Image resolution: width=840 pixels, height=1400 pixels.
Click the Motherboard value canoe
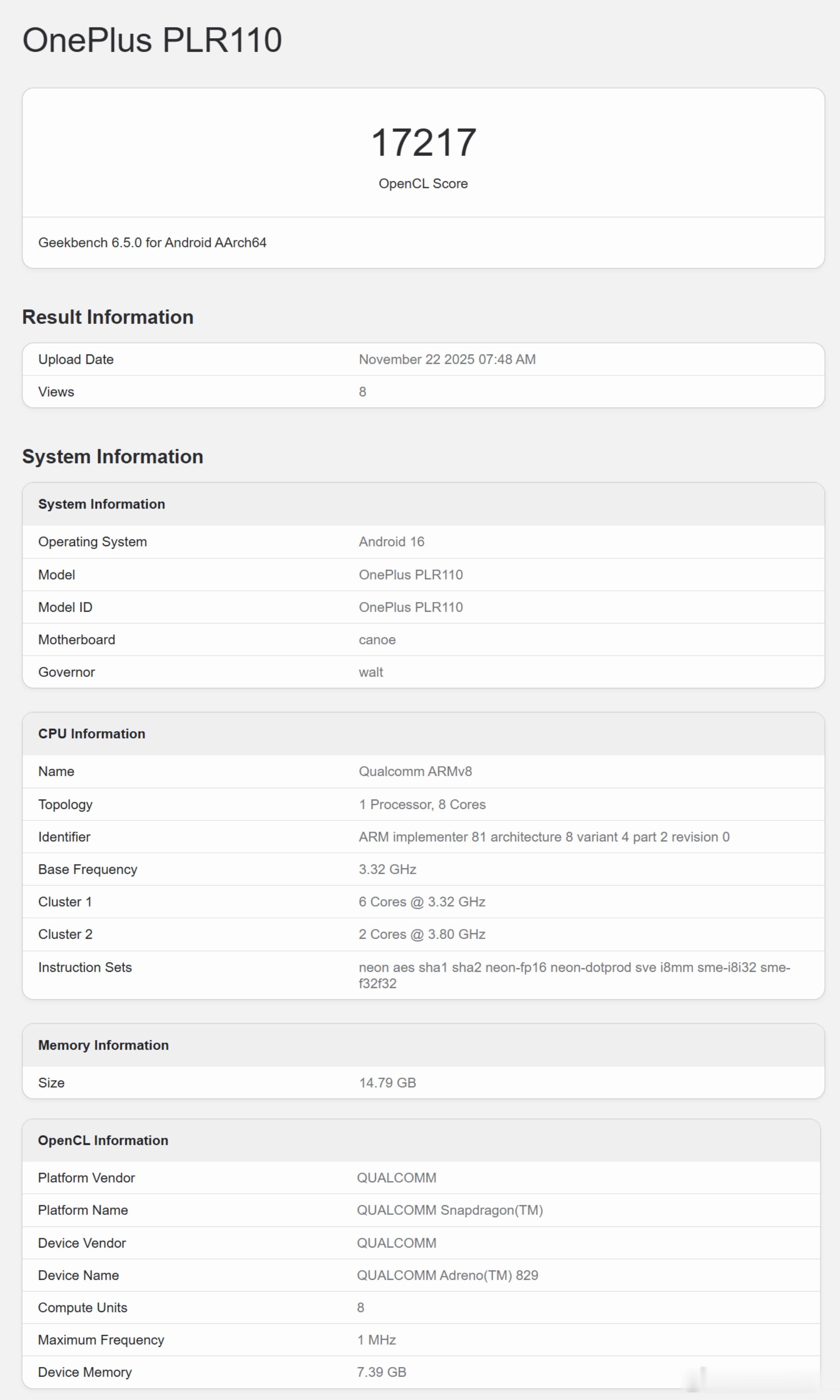[377, 639]
